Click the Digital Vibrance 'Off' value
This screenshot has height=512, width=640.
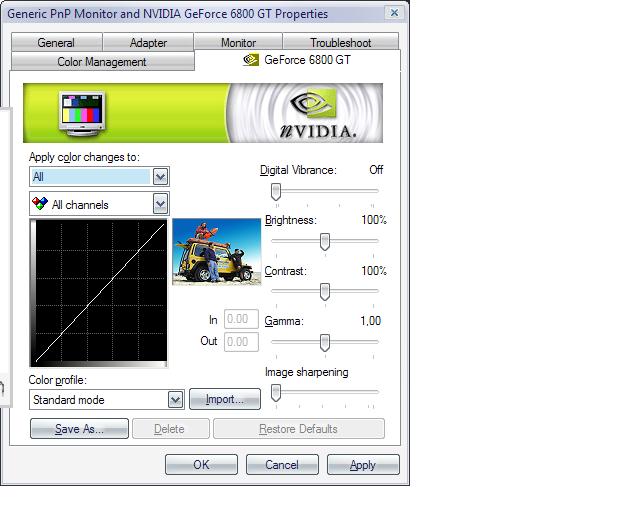point(376,170)
